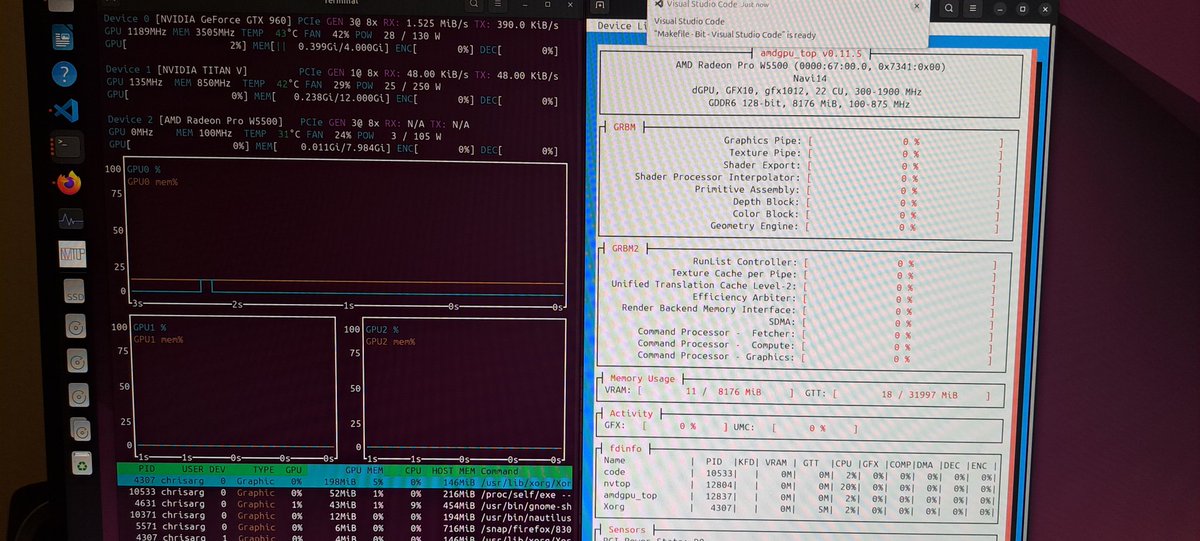Screen dimensions: 1200x541
Task: Open the document editor icon above Help in dock
Action: tap(63, 38)
